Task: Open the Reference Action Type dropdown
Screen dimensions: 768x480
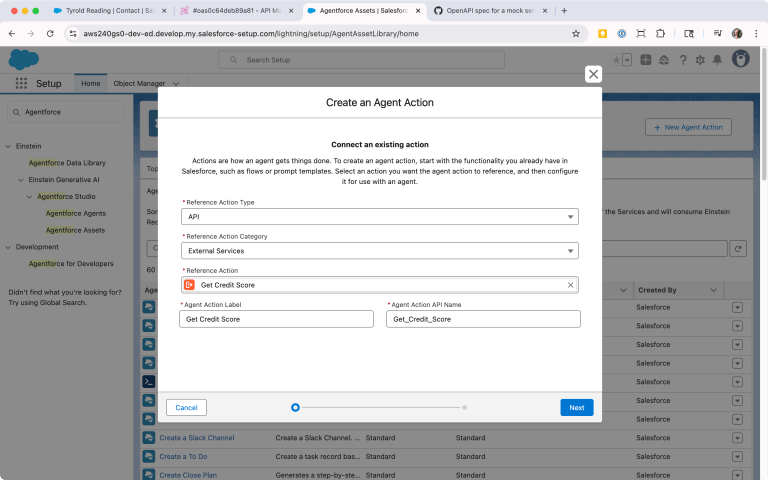Action: pyautogui.click(x=380, y=216)
